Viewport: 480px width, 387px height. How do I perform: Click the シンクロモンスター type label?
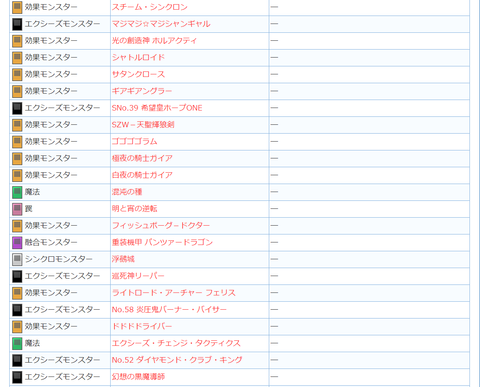[58, 259]
